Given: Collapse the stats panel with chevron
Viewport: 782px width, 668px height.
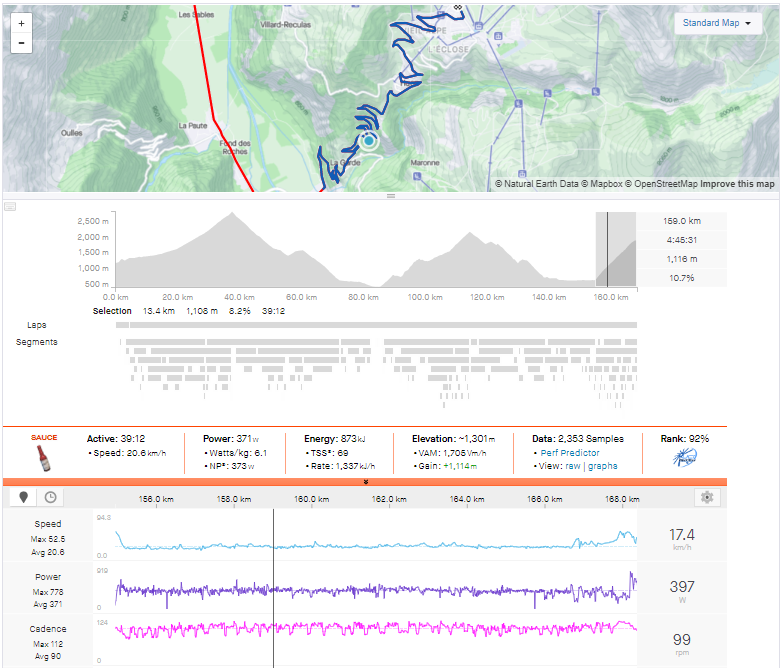Looking at the screenshot, I should [365, 481].
